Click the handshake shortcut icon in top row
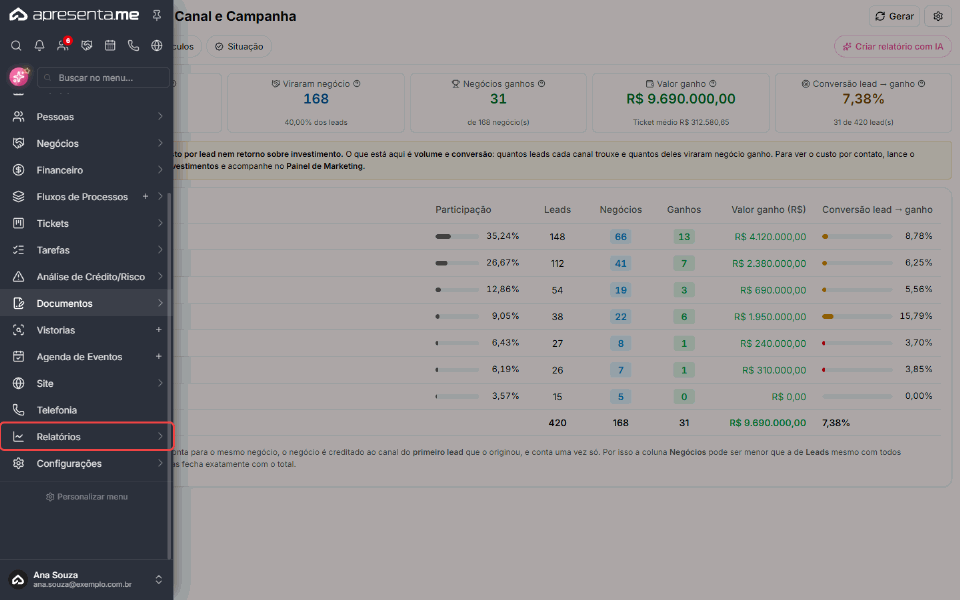Viewport: 960px width, 600px height. click(87, 45)
